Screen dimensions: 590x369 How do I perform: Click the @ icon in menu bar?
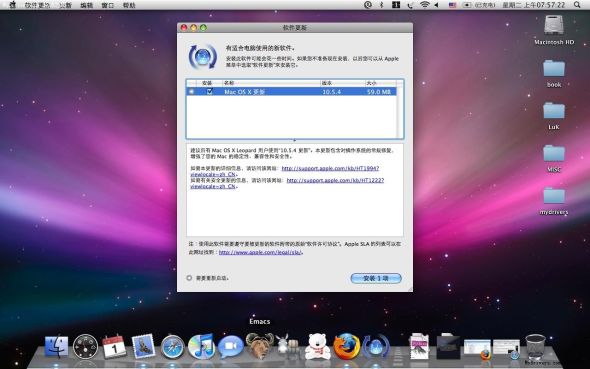(x=368, y=5)
